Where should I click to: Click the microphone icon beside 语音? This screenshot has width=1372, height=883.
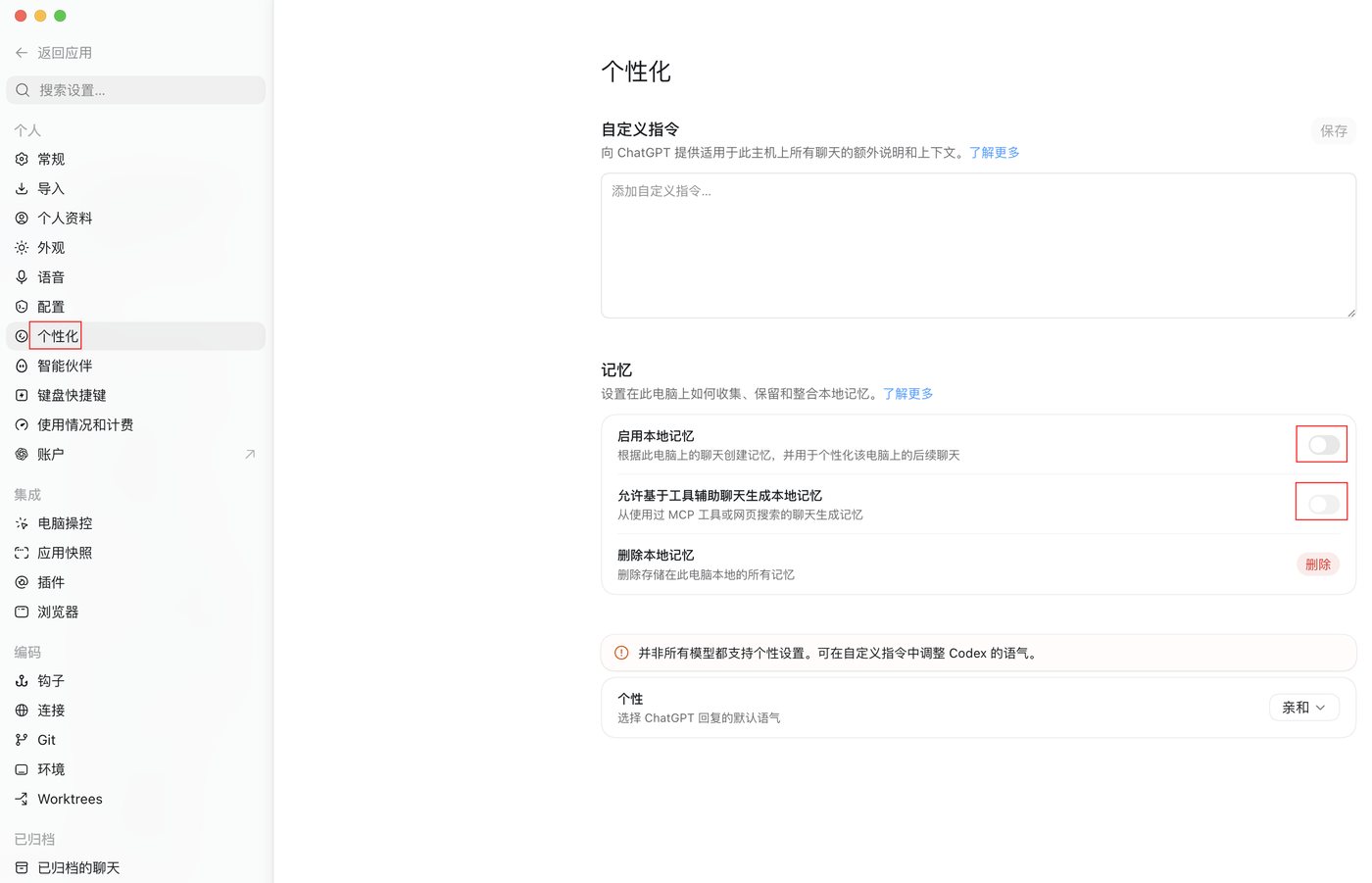coord(22,277)
